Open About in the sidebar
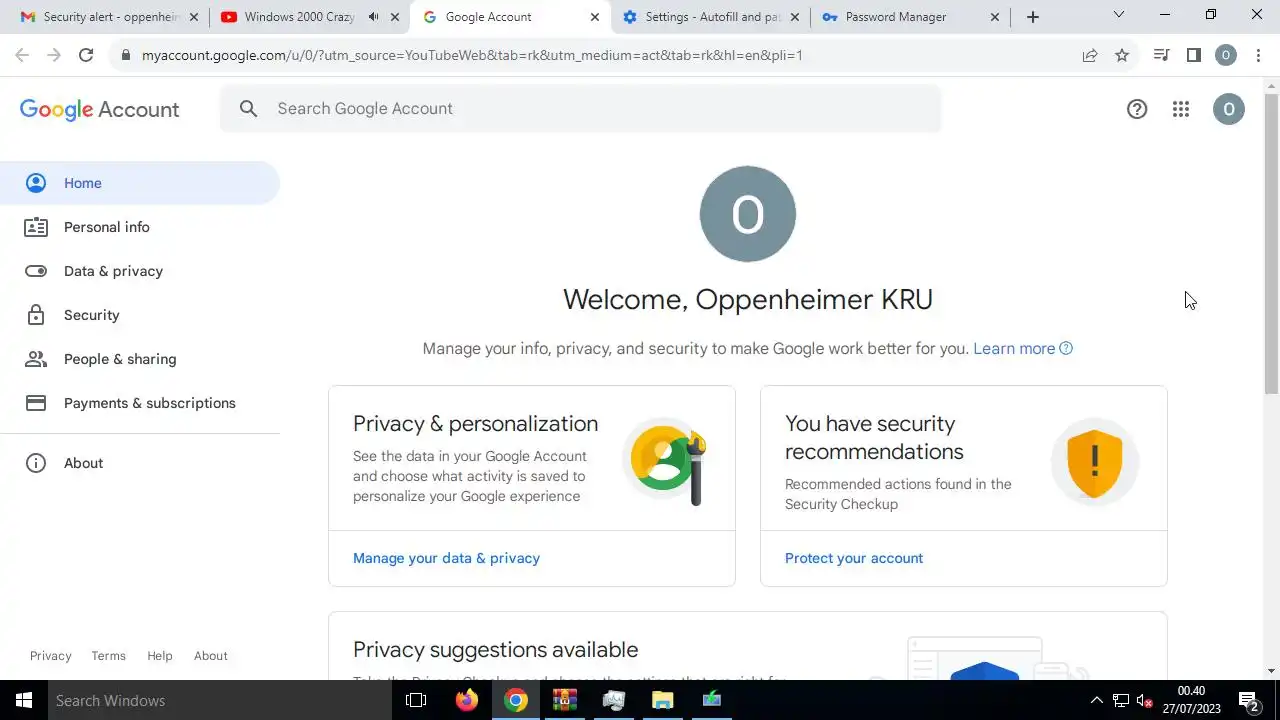 tap(140, 463)
